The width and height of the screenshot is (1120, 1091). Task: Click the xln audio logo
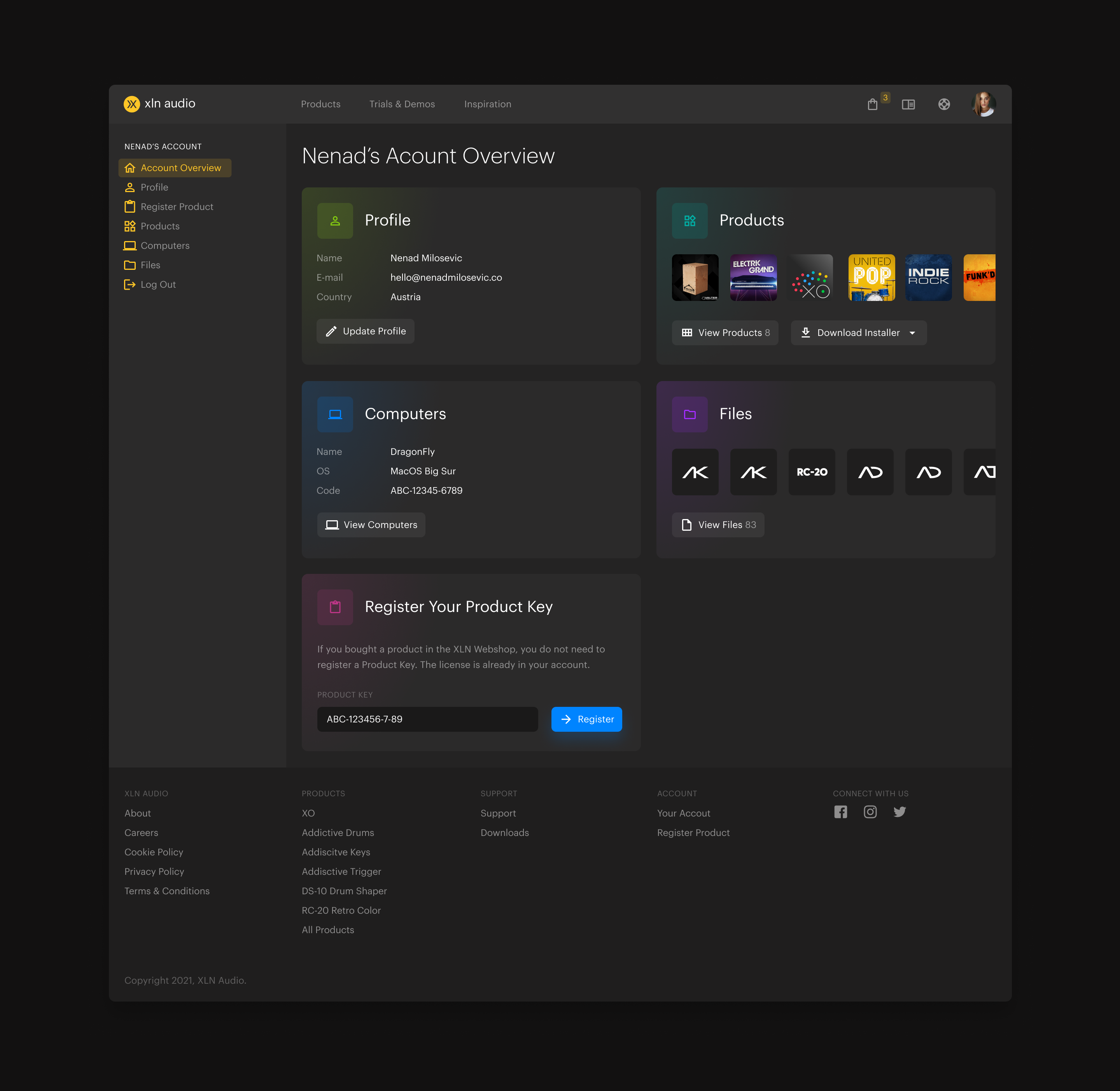(159, 104)
